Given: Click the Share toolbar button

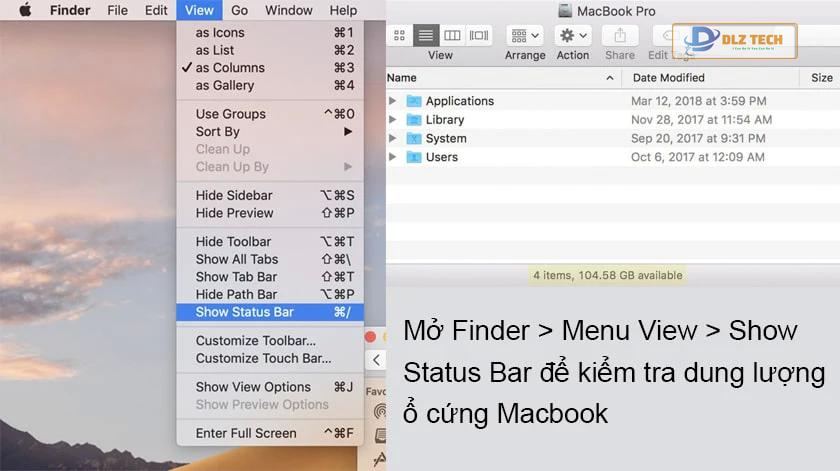Looking at the screenshot, I should tap(620, 36).
